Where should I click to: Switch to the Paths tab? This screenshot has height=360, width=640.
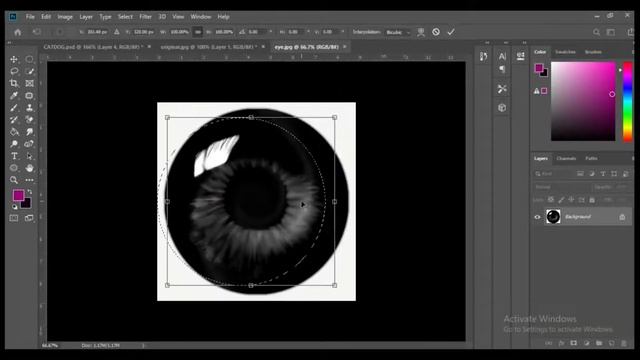click(x=591, y=158)
